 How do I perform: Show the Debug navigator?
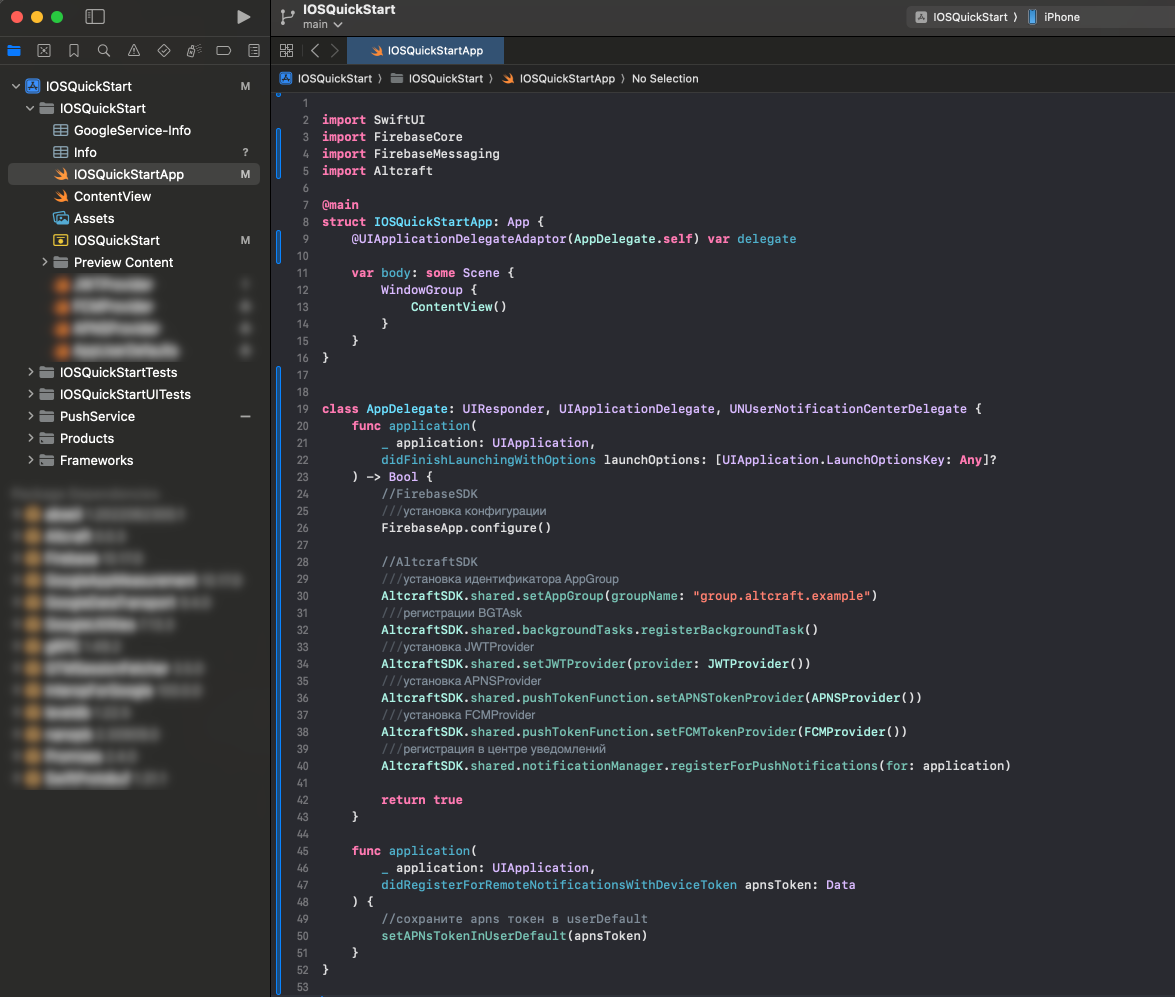pos(194,50)
